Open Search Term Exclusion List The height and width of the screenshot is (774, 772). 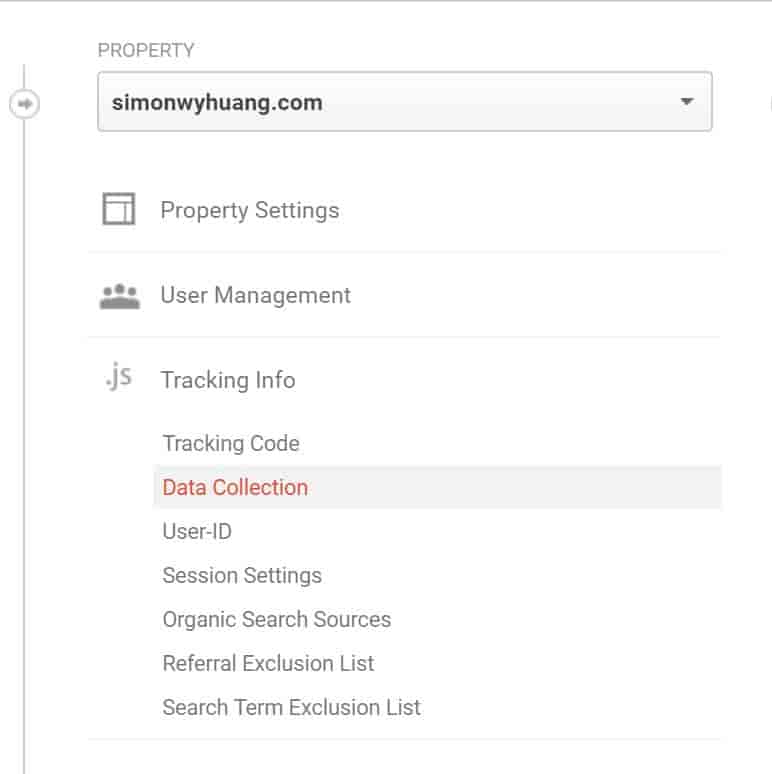click(291, 707)
